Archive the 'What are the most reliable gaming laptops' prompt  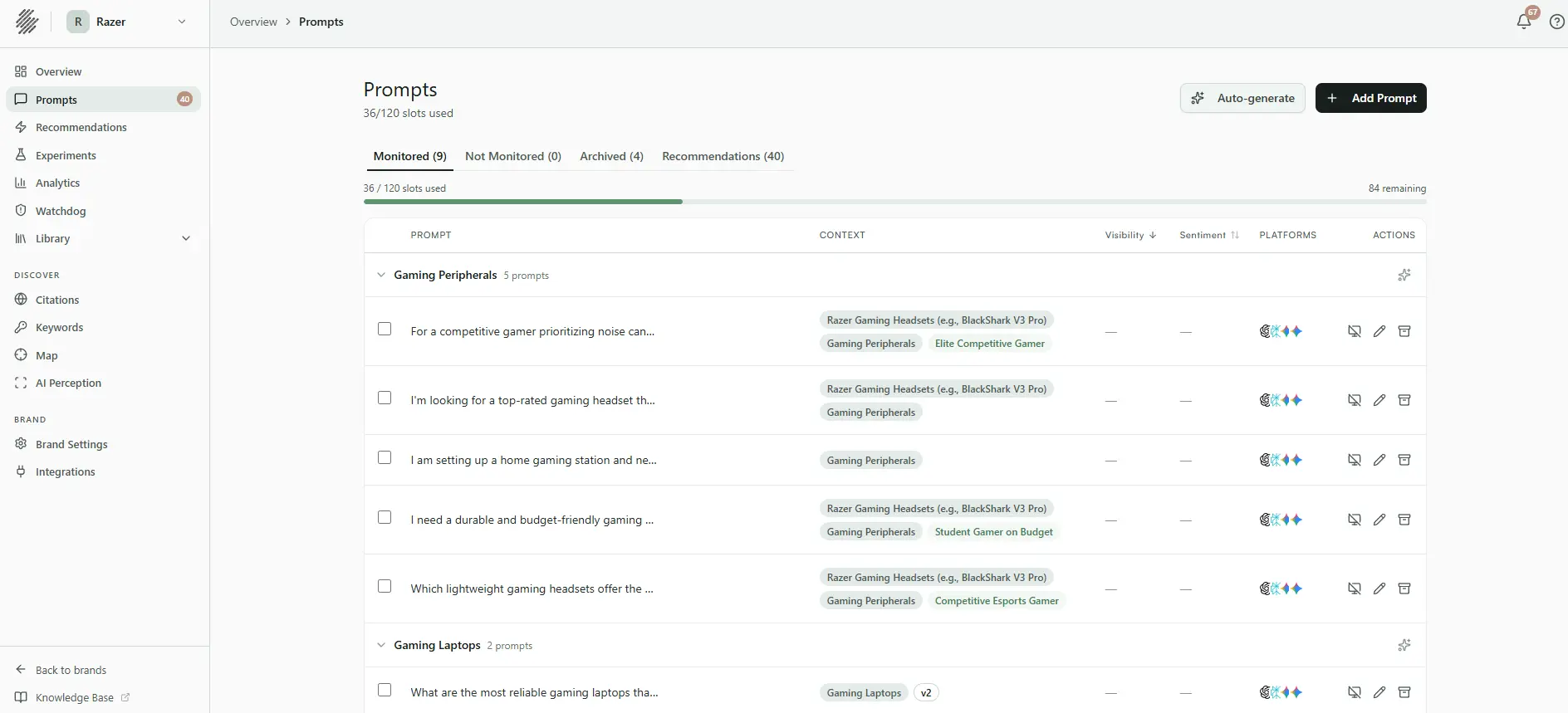[x=1404, y=692]
